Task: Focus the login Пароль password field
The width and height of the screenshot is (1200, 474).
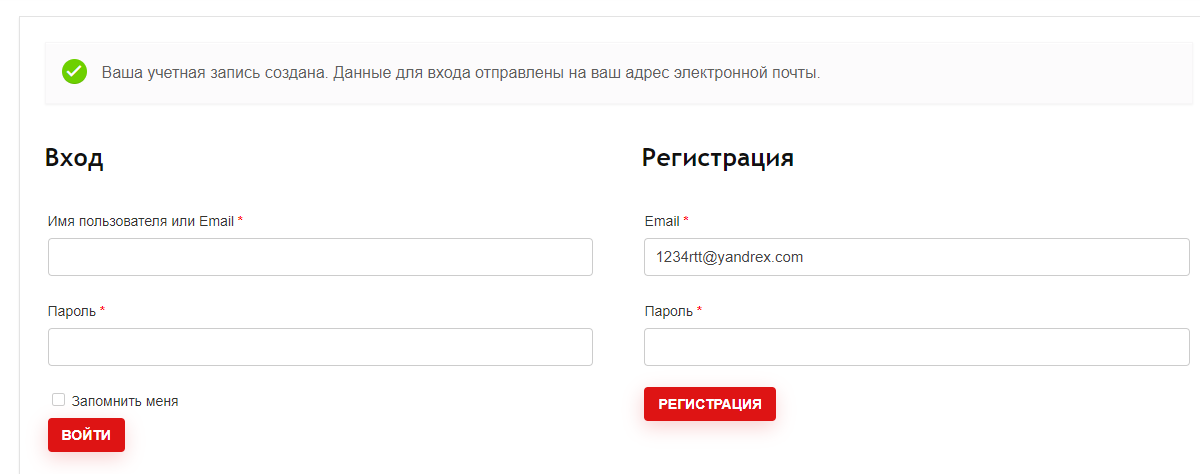Action: (320, 347)
